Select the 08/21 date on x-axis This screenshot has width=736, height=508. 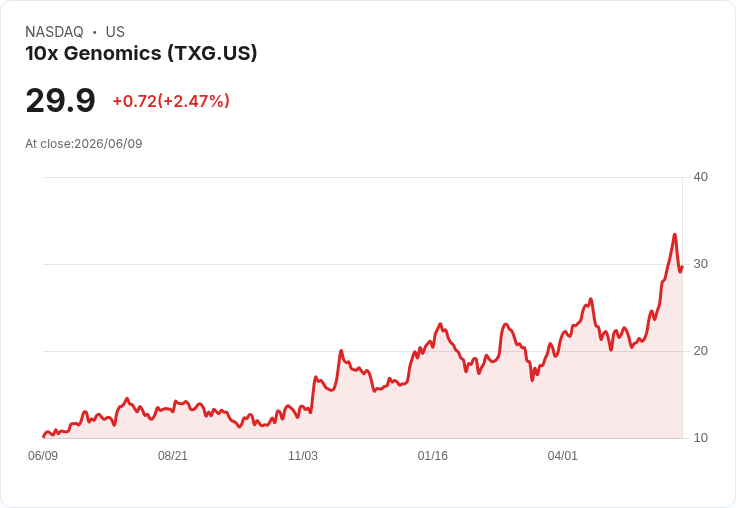click(173, 455)
